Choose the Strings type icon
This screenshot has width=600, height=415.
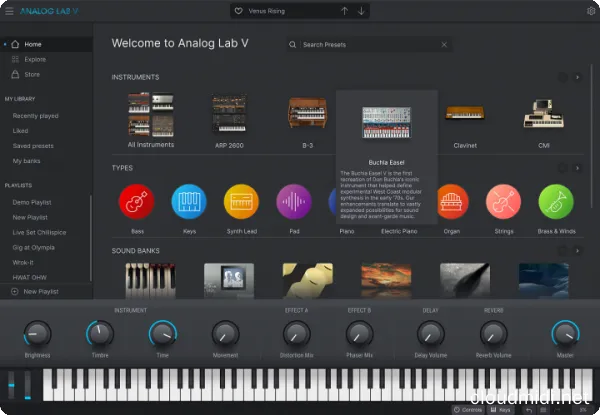504,202
